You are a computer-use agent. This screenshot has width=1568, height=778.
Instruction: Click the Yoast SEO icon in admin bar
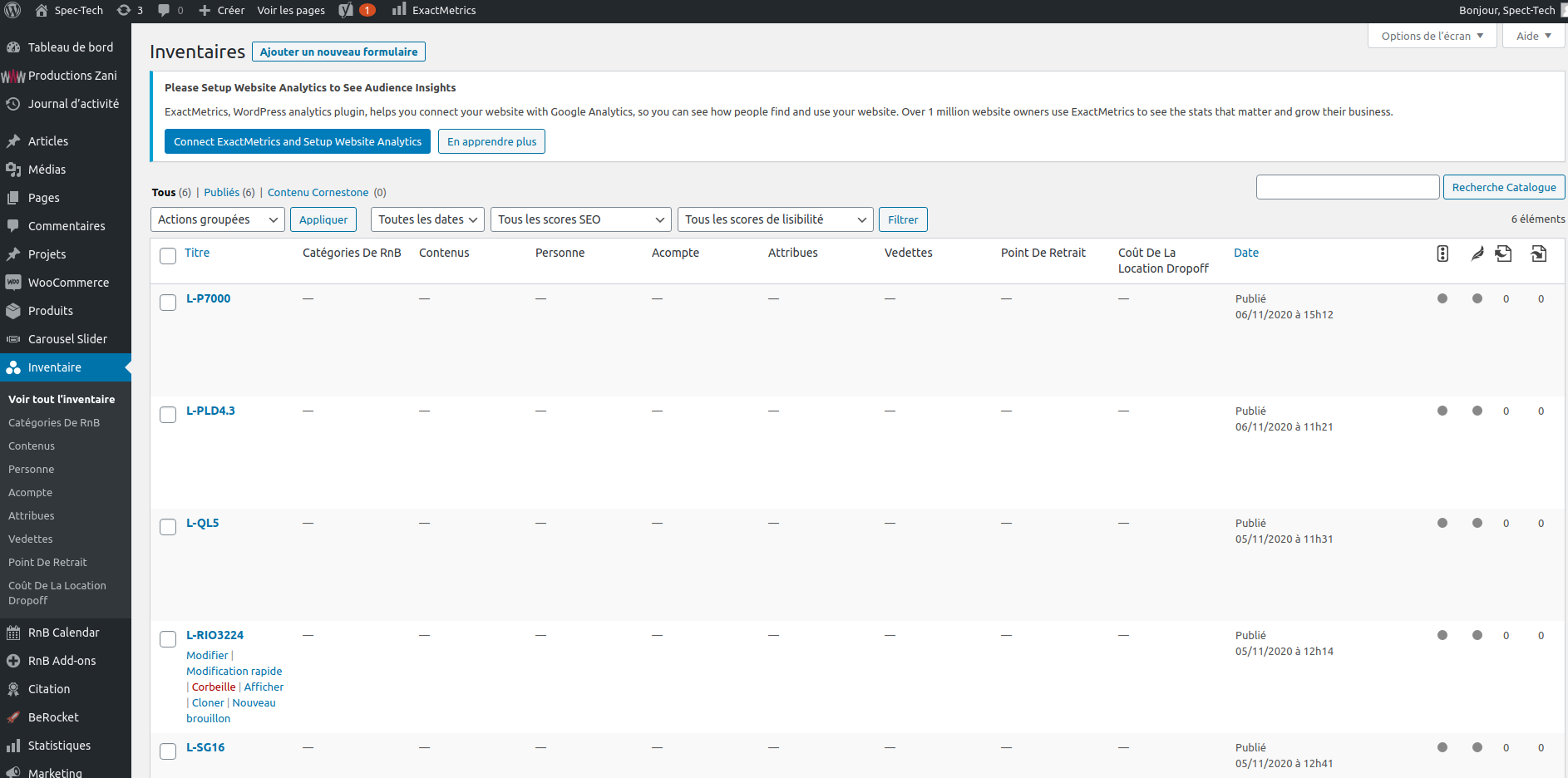click(346, 10)
